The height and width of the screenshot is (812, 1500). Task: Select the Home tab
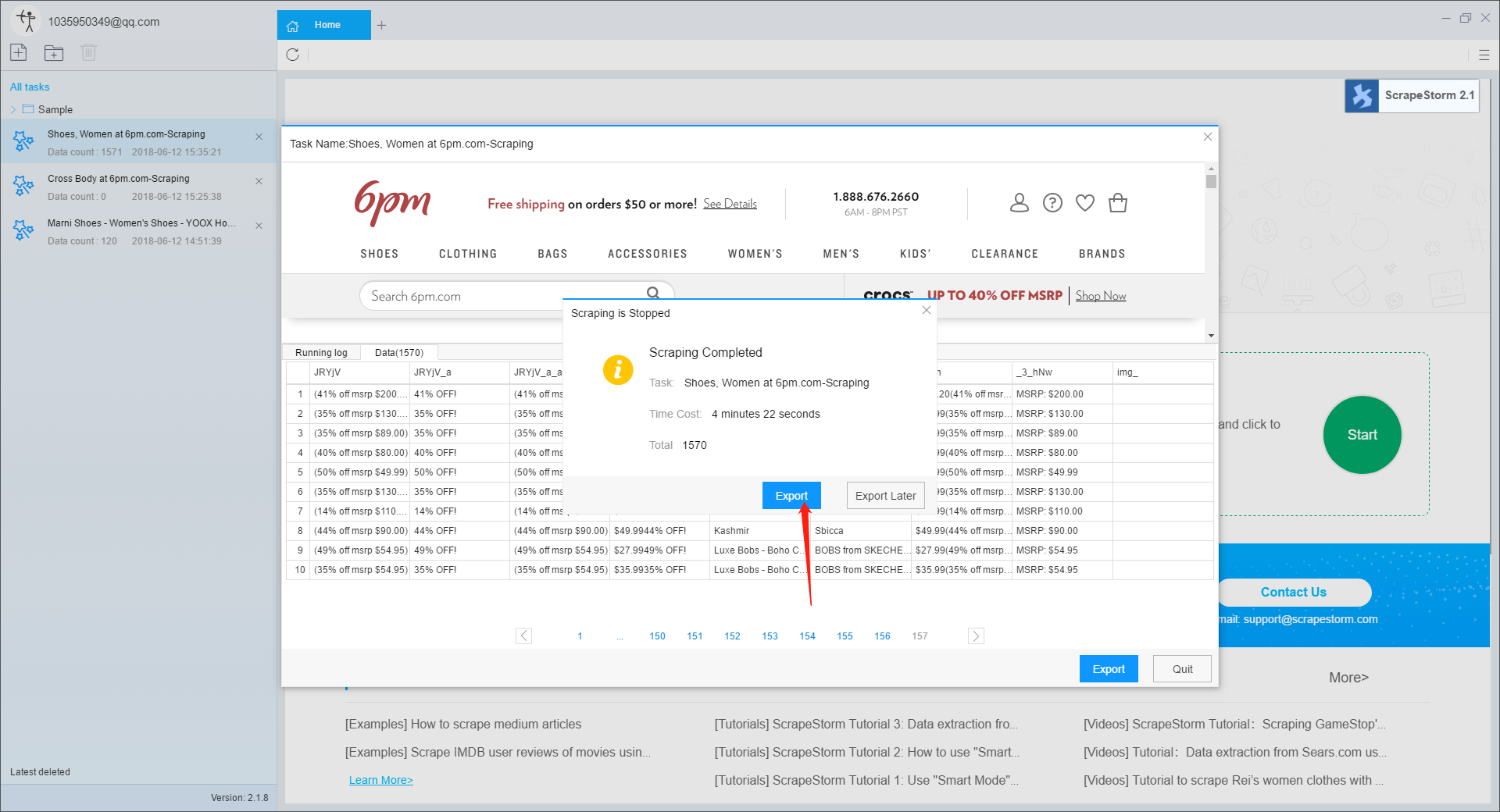point(324,25)
